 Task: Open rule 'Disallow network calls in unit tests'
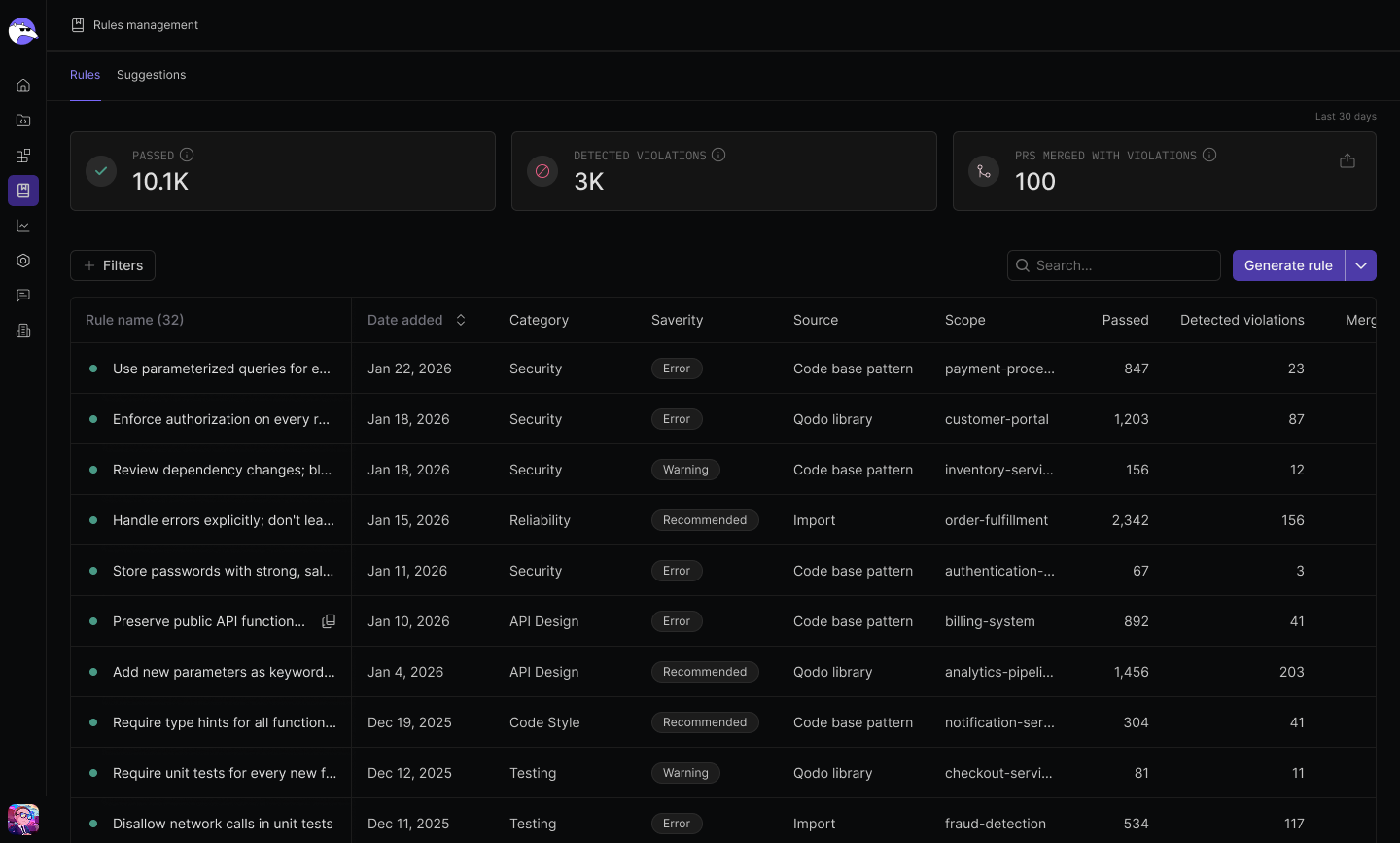pos(223,824)
